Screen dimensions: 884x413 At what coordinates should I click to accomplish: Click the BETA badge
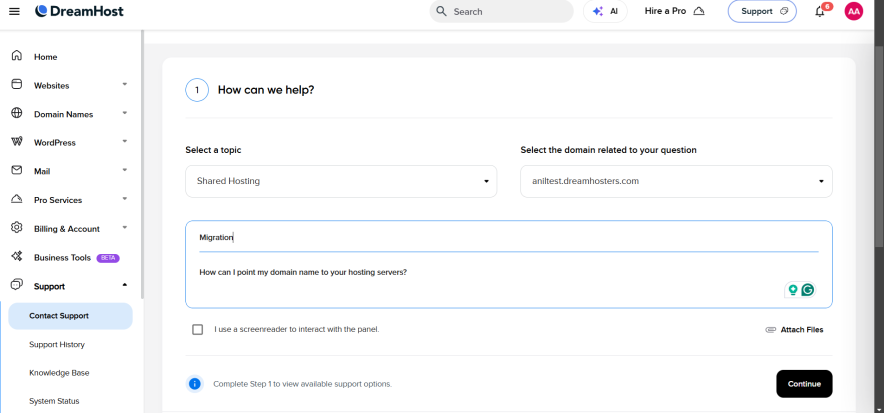[108, 257]
